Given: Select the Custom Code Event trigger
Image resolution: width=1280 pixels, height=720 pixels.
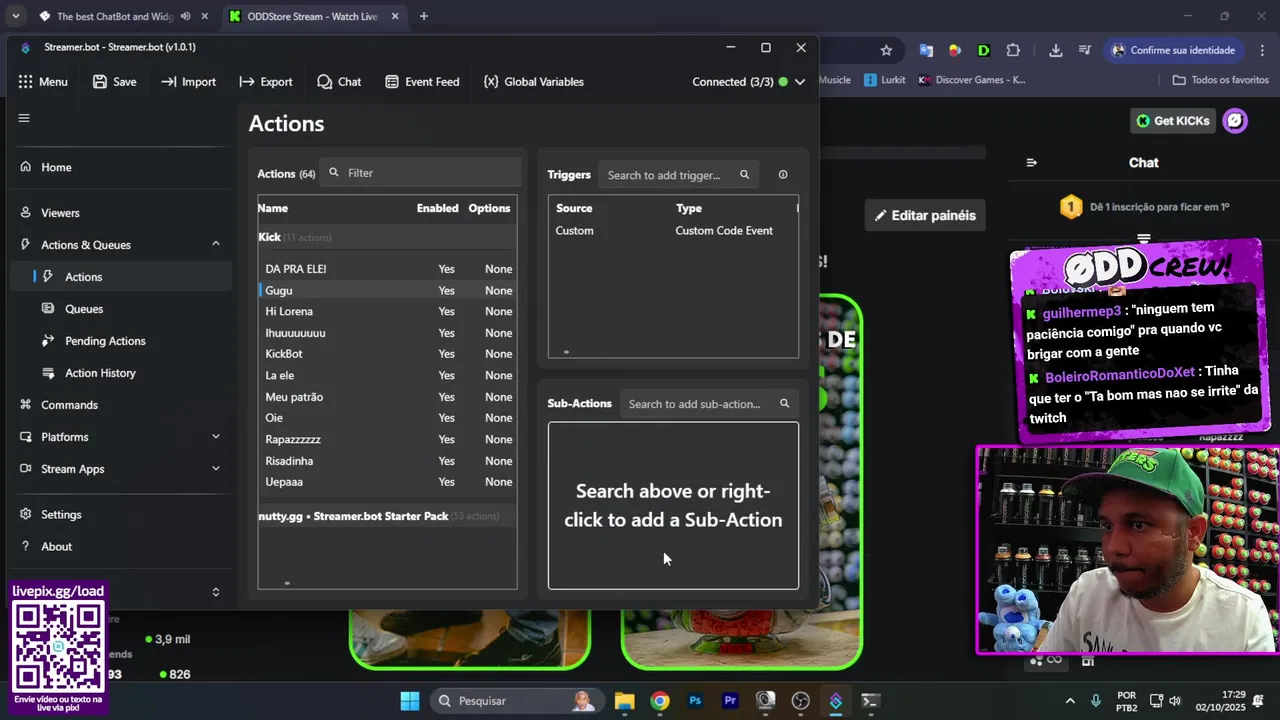Looking at the screenshot, I should tap(673, 231).
